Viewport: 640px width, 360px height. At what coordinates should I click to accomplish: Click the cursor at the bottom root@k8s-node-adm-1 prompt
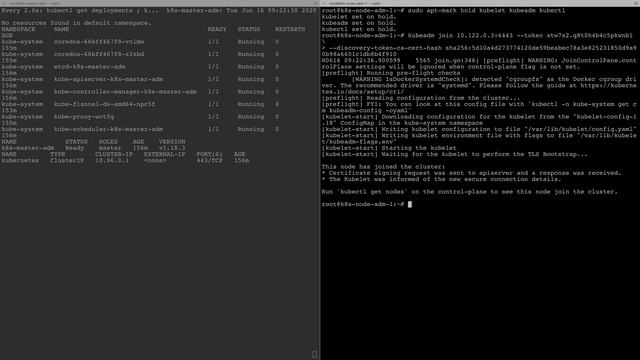410,204
